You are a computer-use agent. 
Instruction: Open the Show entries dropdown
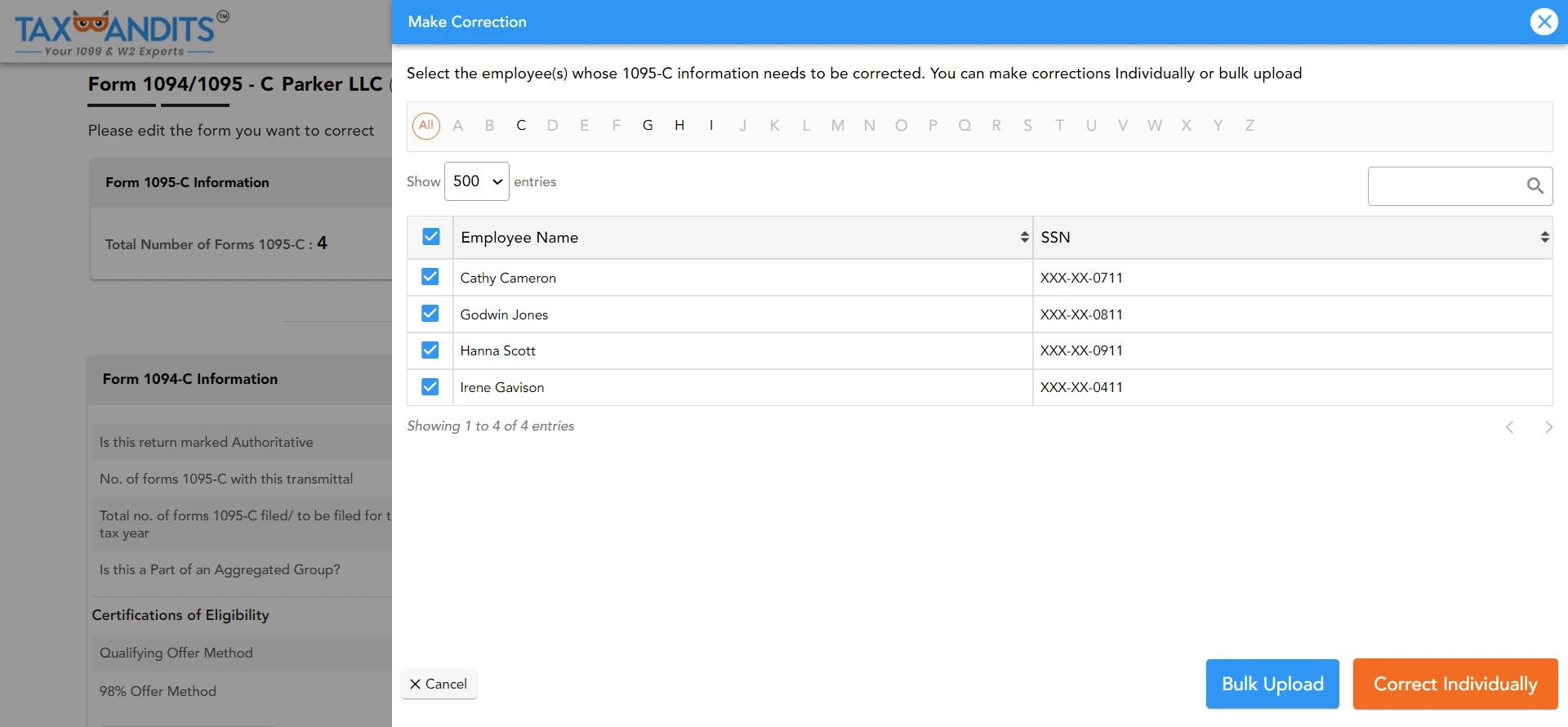pos(476,181)
